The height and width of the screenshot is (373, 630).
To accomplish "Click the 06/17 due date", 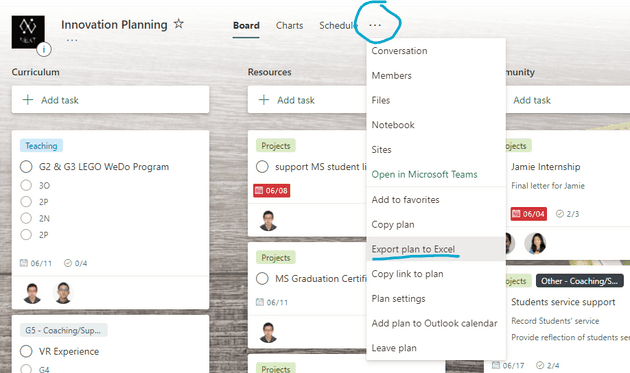I will (x=508, y=365).
